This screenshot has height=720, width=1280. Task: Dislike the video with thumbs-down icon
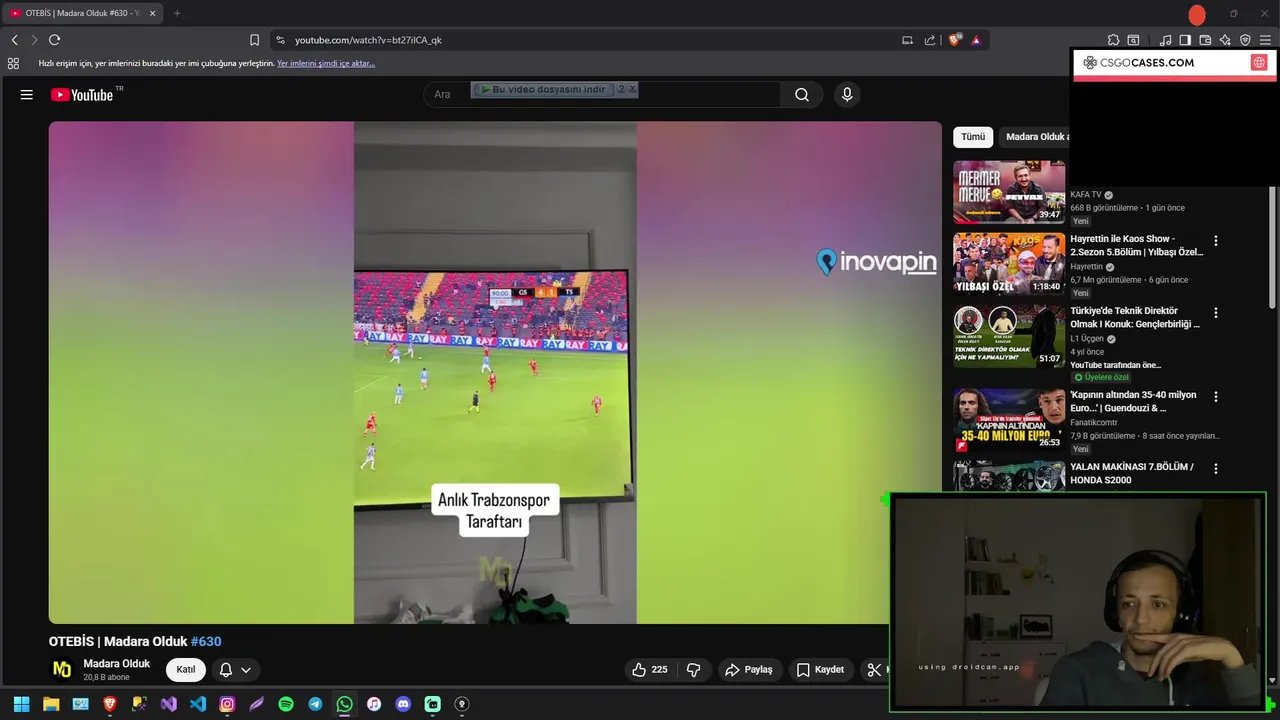pos(693,670)
